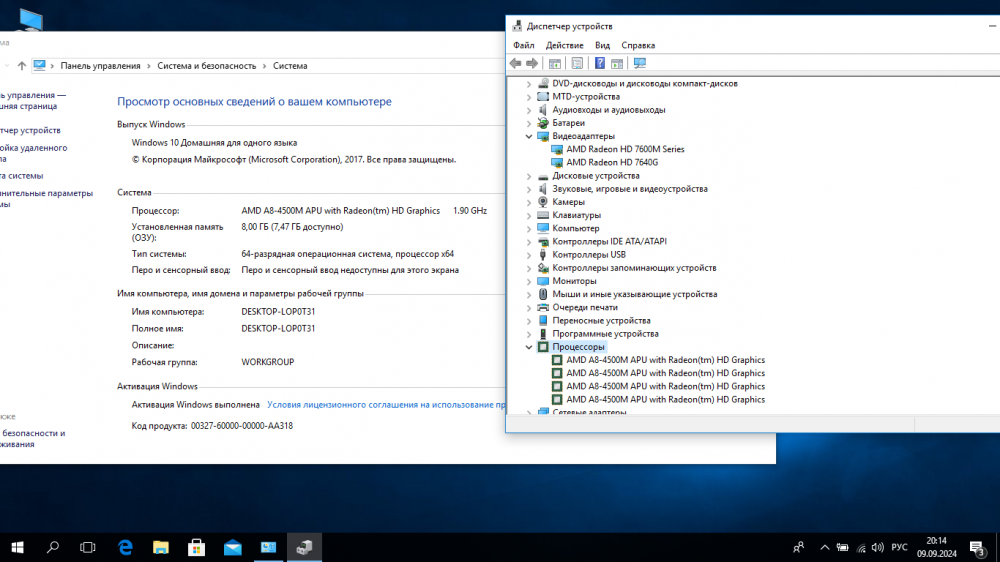The height and width of the screenshot is (562, 1000).
Task: Click the Батареи battery icon
Action: (543, 123)
